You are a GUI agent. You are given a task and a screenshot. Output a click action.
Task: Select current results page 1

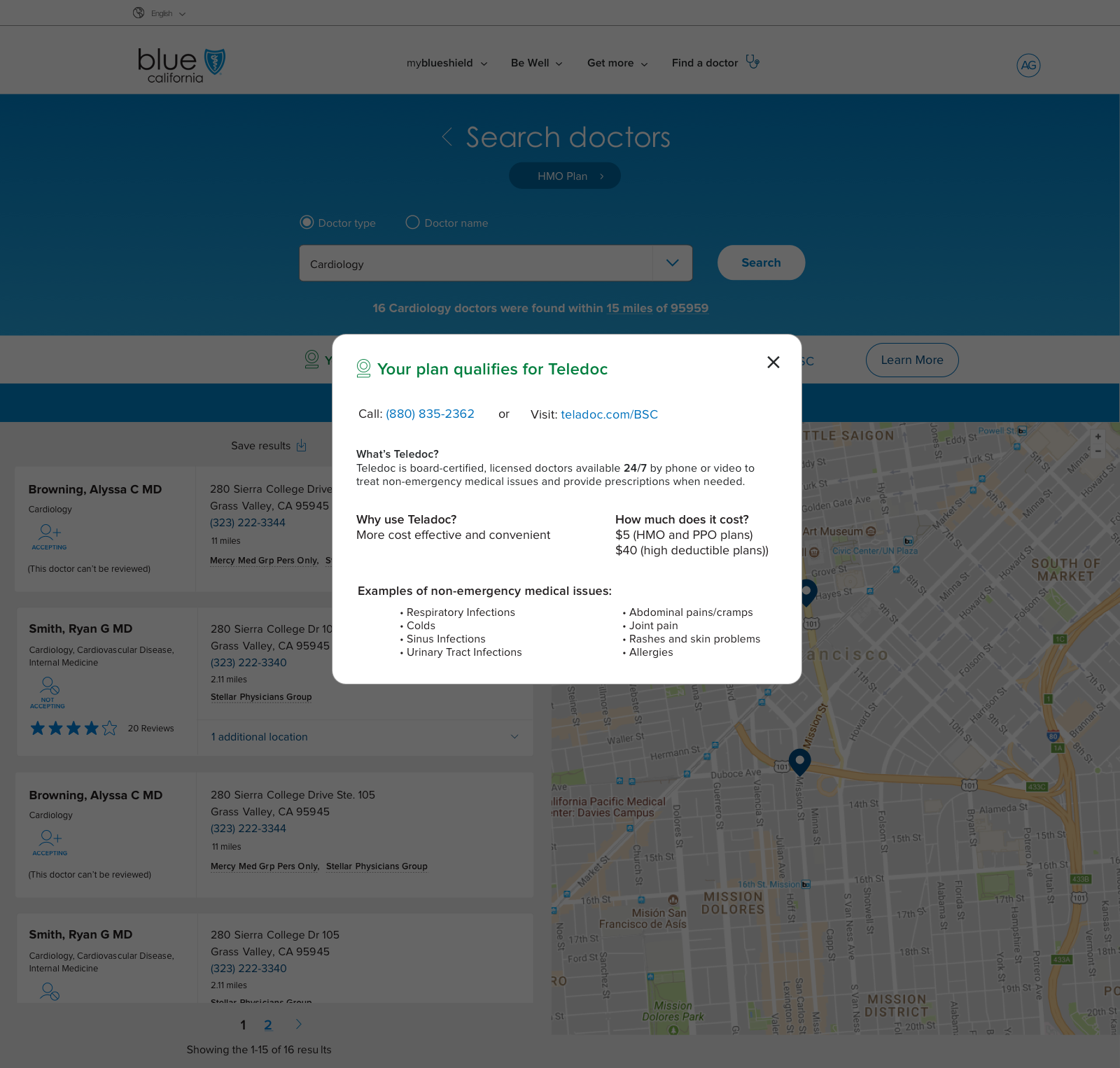pos(243,1025)
